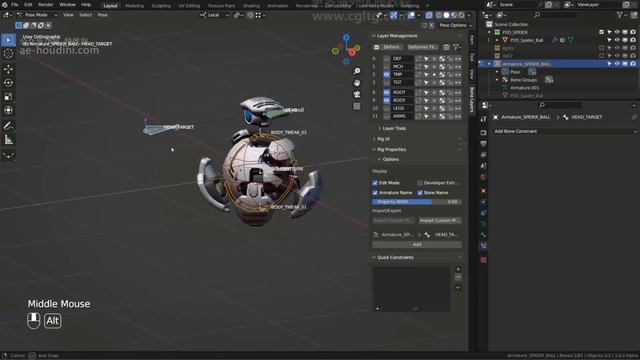The height and width of the screenshot is (360, 640).
Task: Select the Select Box tool
Action: pos(8,40)
